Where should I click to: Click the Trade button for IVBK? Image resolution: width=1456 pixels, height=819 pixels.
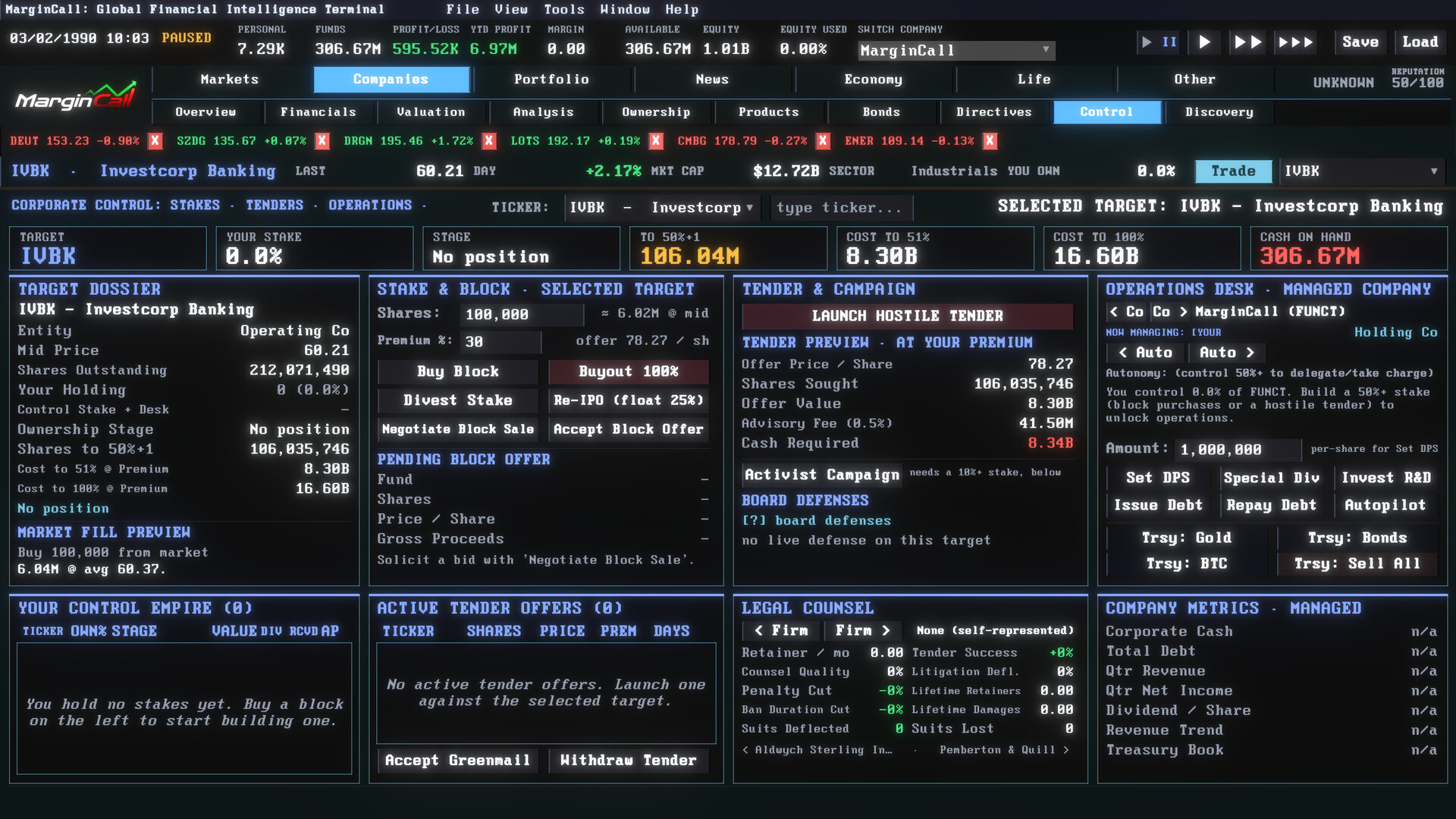click(x=1233, y=171)
